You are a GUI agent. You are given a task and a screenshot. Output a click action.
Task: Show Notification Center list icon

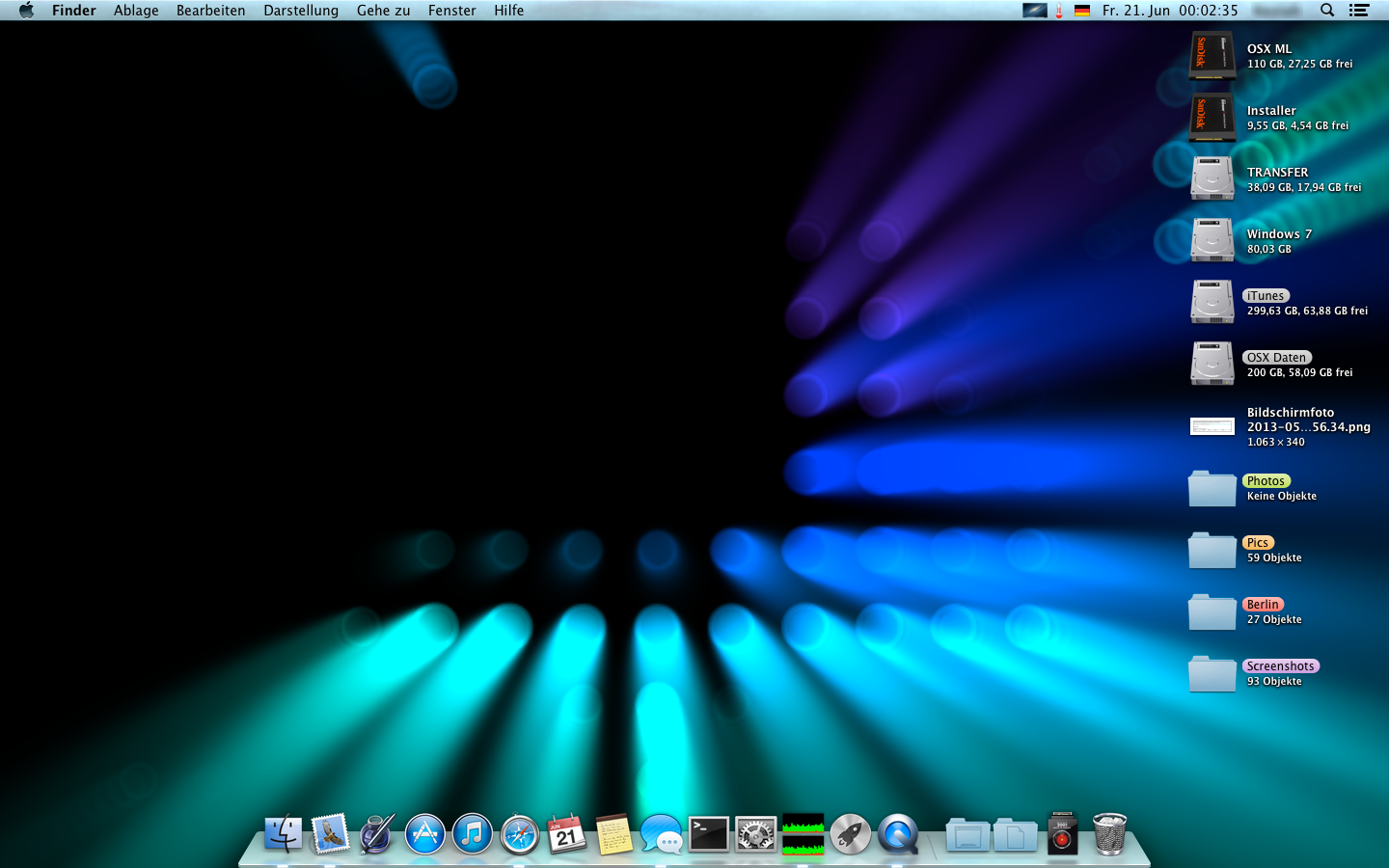pos(1359,11)
